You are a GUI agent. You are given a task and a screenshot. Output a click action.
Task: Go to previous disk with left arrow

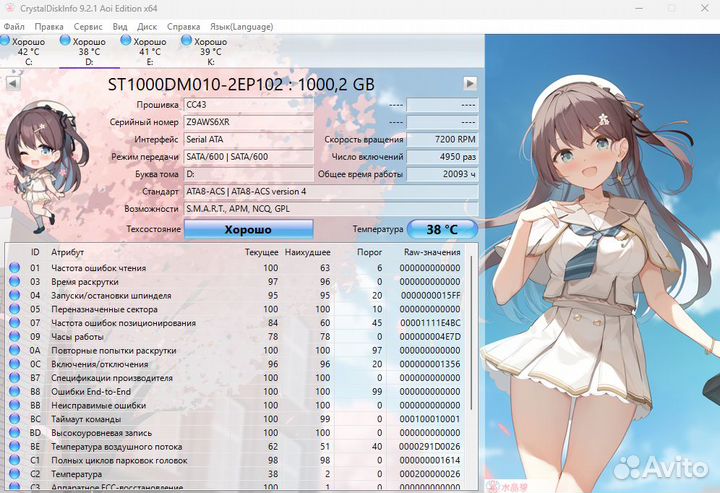(13, 84)
